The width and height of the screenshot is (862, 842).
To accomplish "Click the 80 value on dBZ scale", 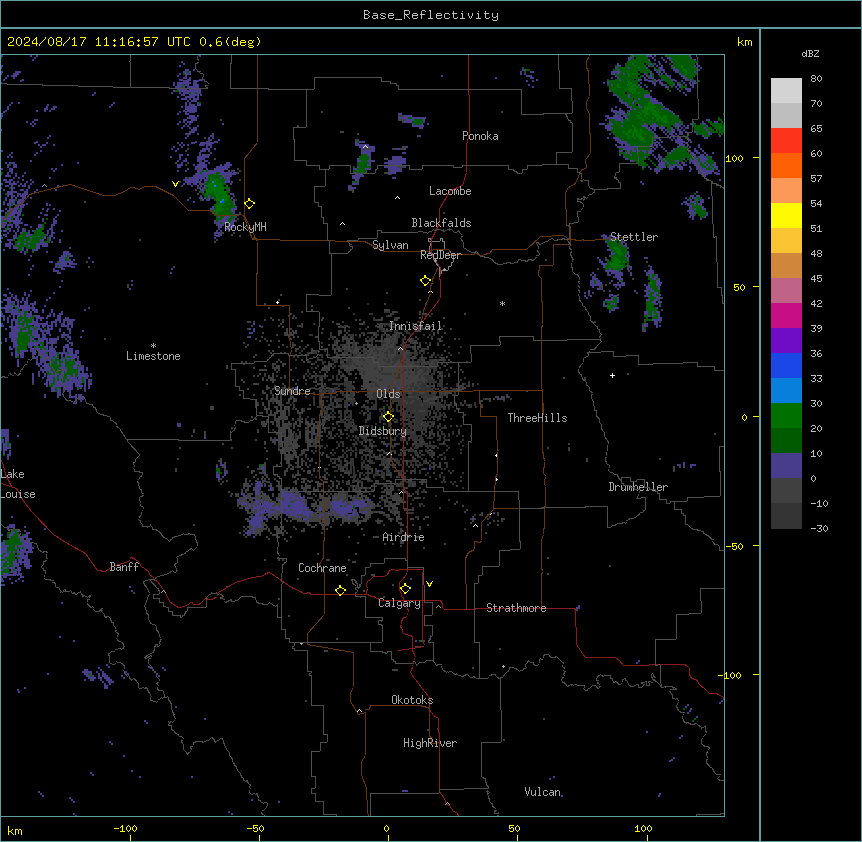I will tap(816, 79).
